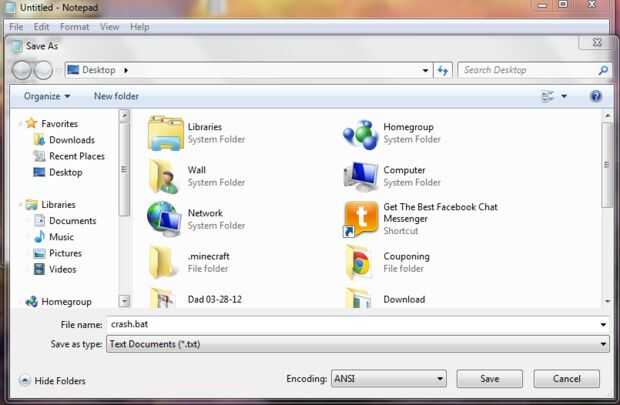This screenshot has width=620, height=405.
Task: Select the Computer icon in file list
Action: [361, 176]
